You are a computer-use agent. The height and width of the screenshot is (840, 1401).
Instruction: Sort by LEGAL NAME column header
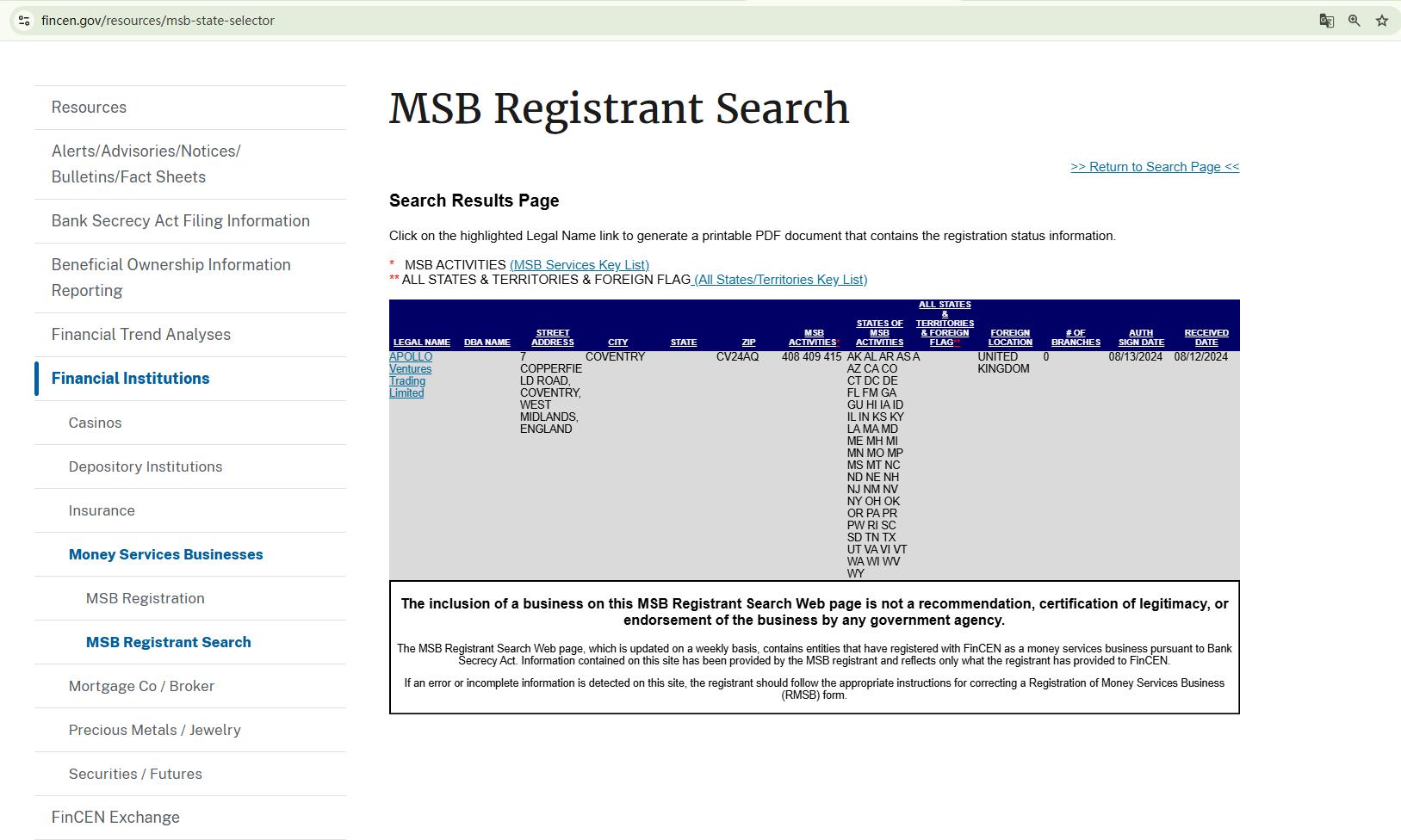(422, 343)
